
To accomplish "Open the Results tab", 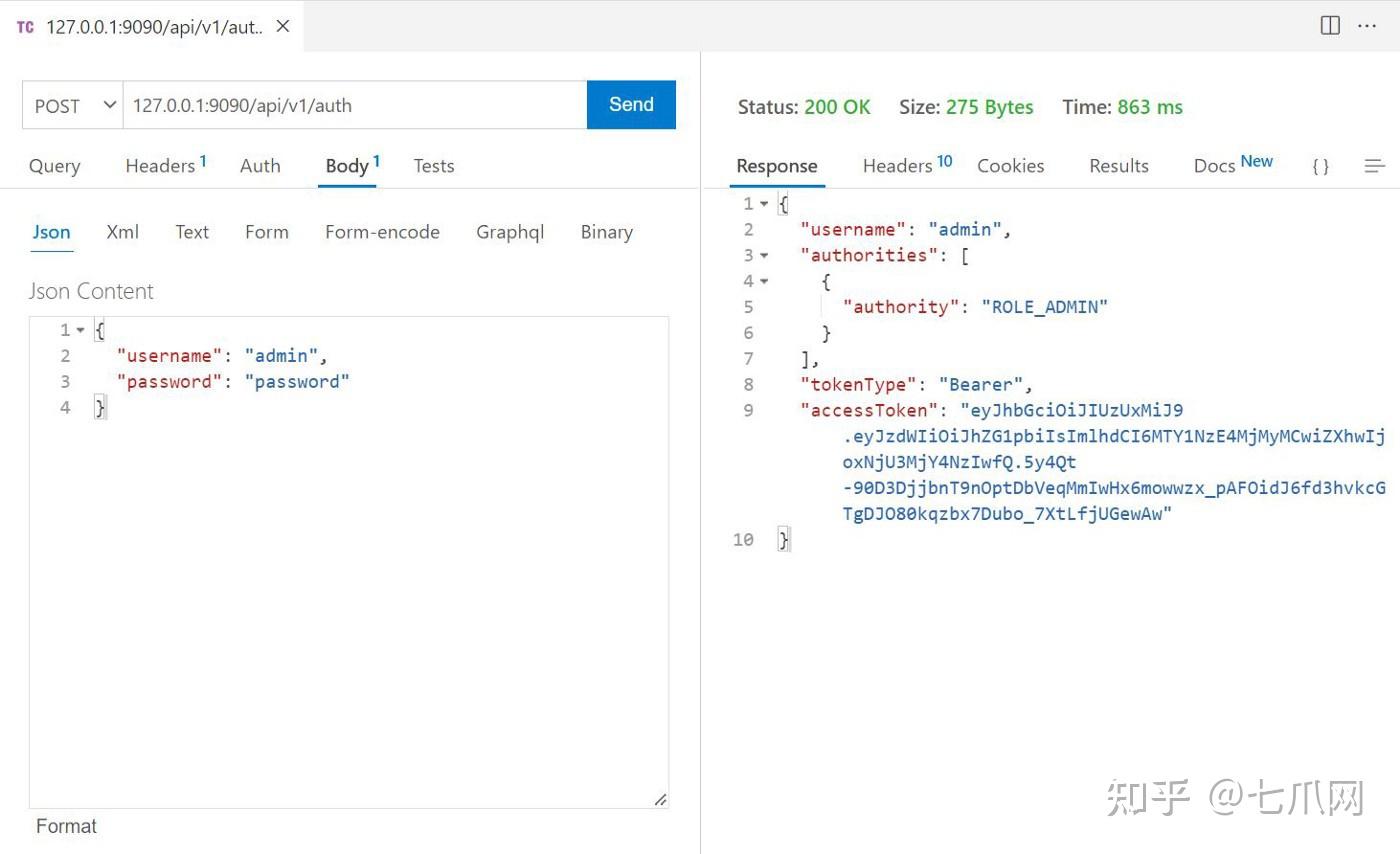I will (x=1119, y=166).
